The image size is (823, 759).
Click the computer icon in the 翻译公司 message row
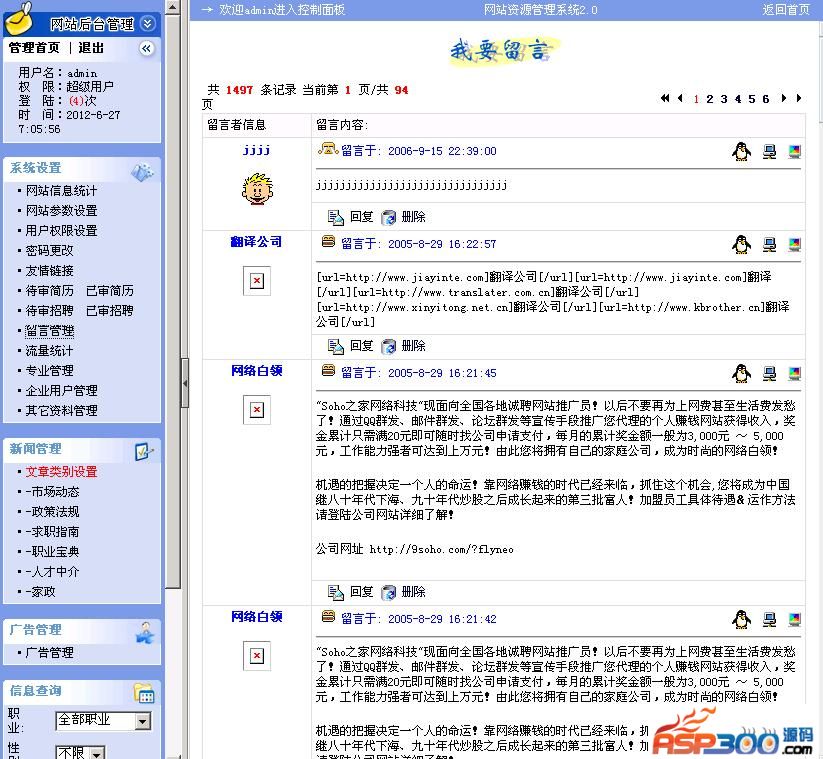pyautogui.click(x=769, y=245)
